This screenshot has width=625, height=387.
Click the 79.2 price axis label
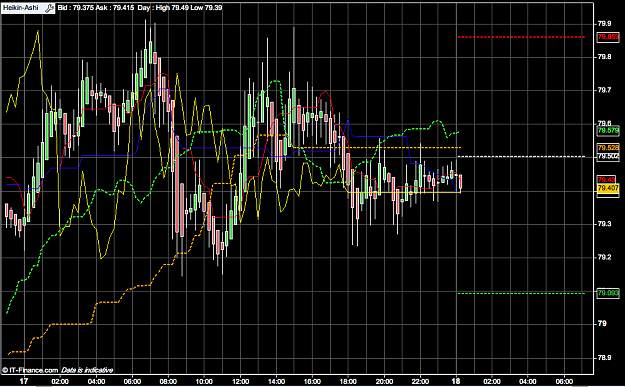point(604,257)
